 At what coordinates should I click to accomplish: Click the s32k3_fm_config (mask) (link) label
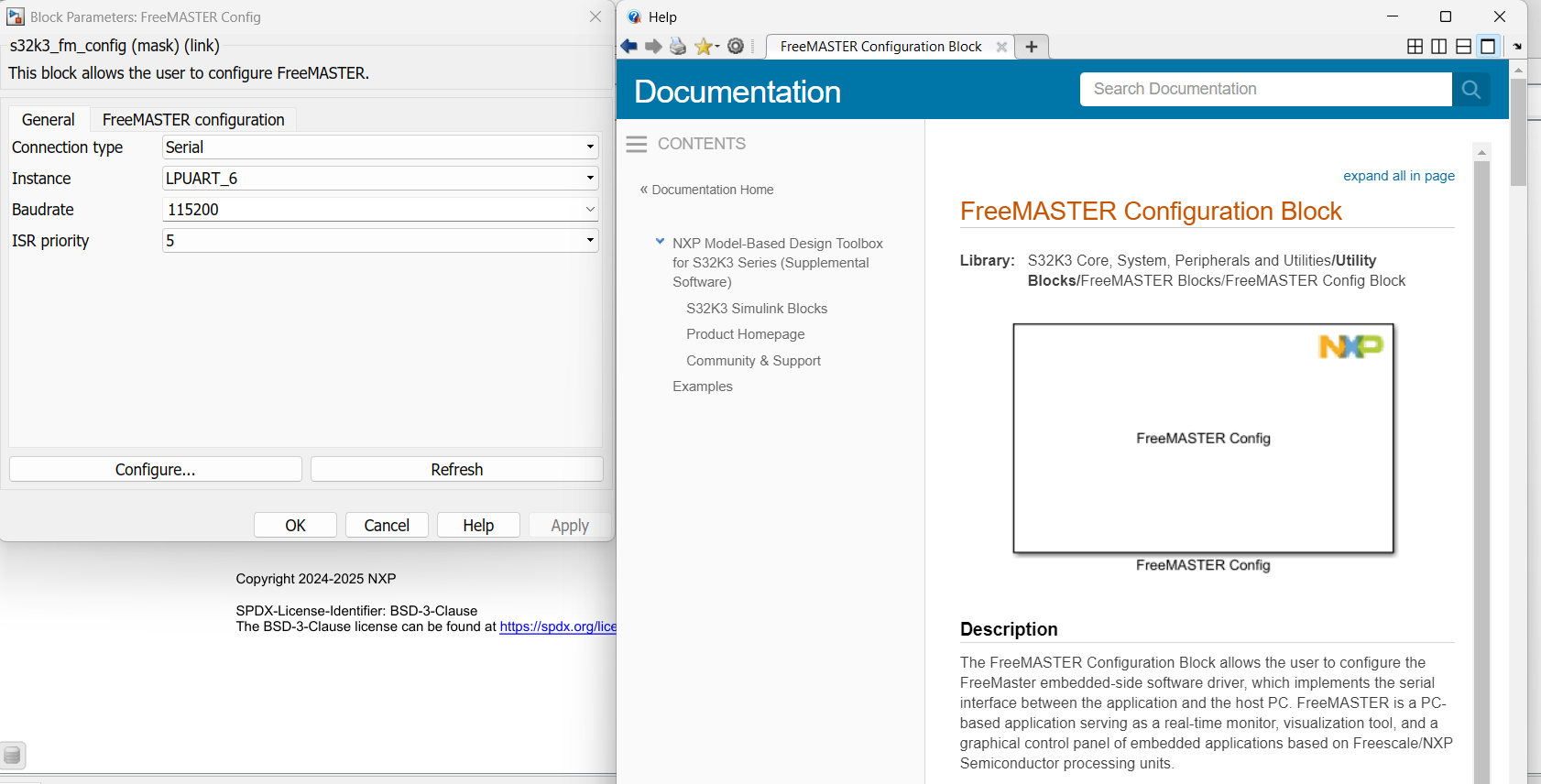[x=115, y=46]
